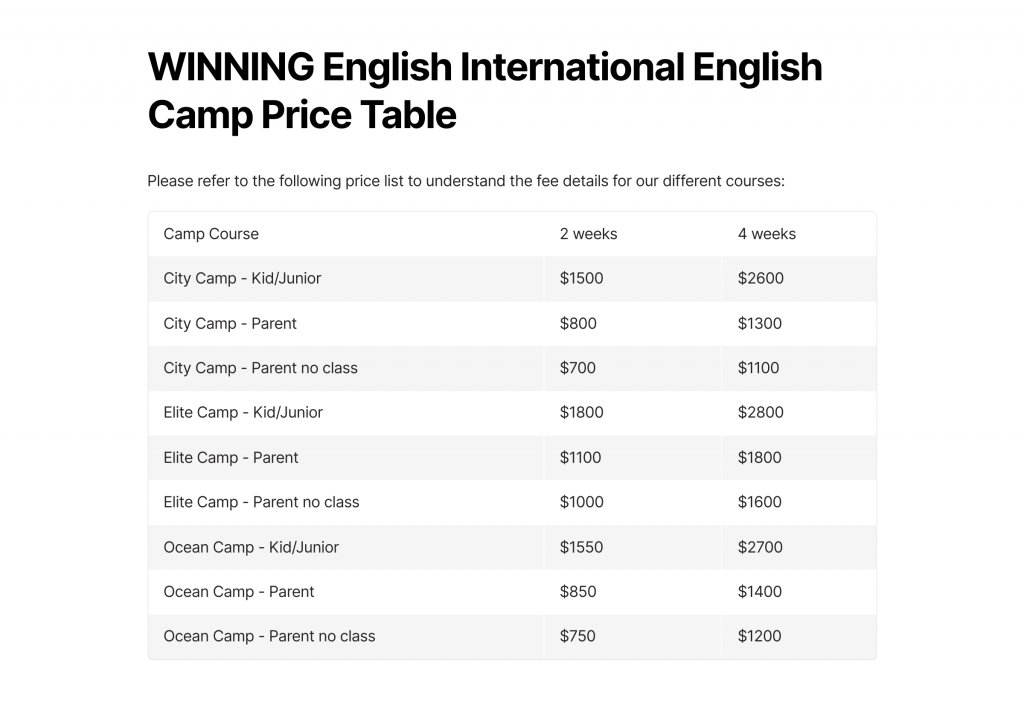
Task: Select the Ocean Camp - Kid/Junior cell
Action: coord(251,547)
